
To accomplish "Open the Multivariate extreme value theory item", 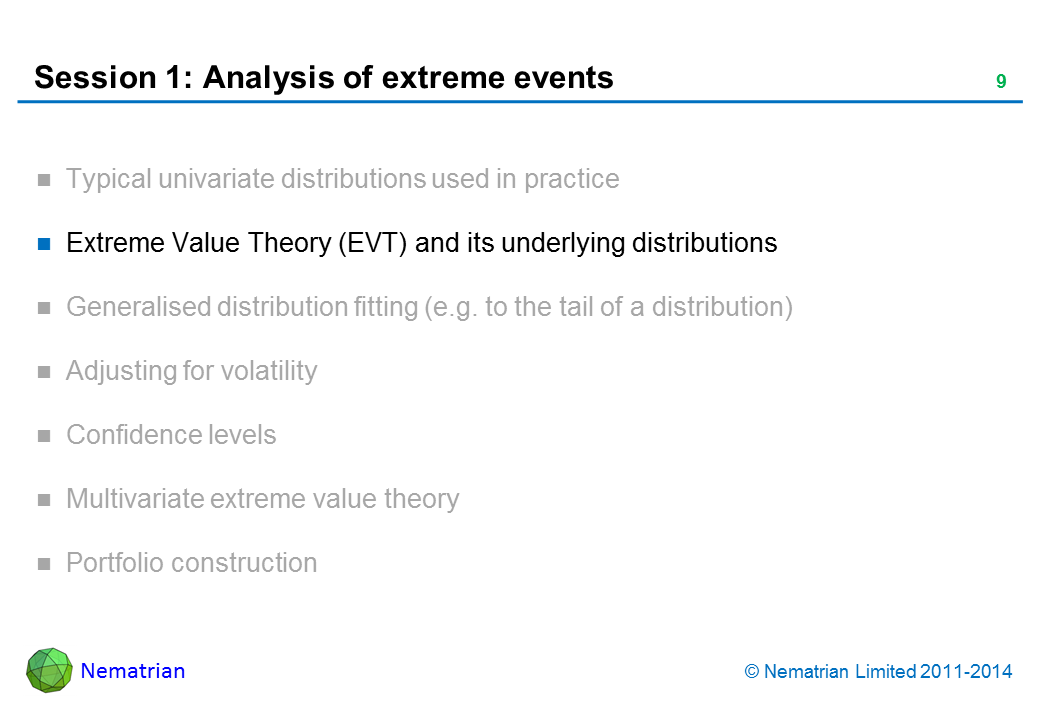I will (x=262, y=499).
